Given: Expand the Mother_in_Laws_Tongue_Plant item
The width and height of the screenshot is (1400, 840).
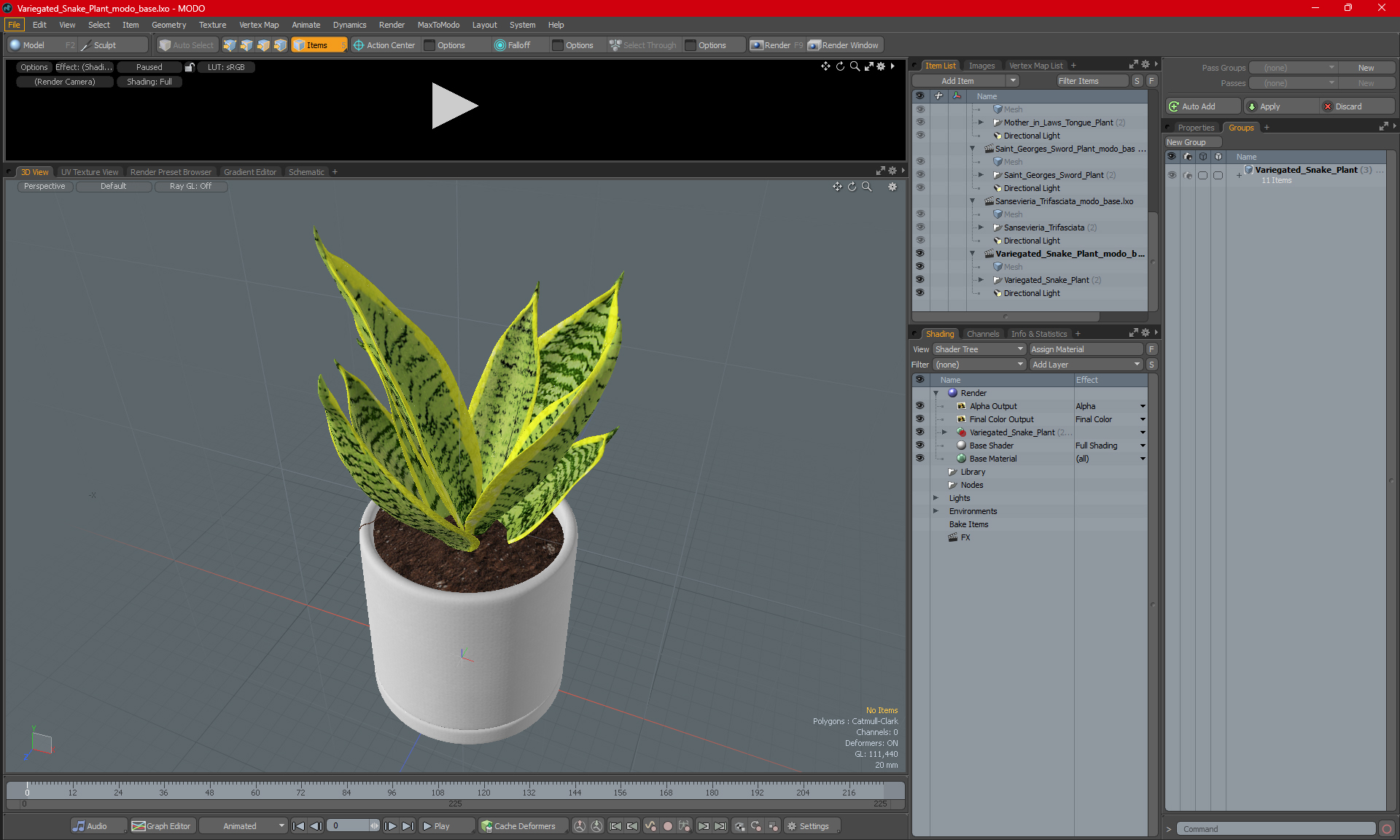Looking at the screenshot, I should point(981,122).
